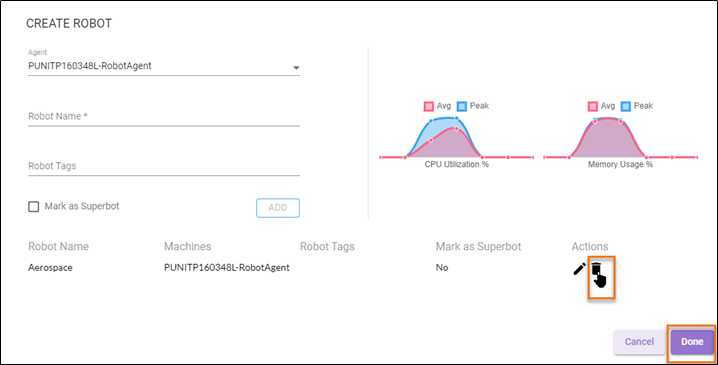Focus the Robot Tags field
Image resolution: width=718 pixels, height=365 pixels.
164,166
